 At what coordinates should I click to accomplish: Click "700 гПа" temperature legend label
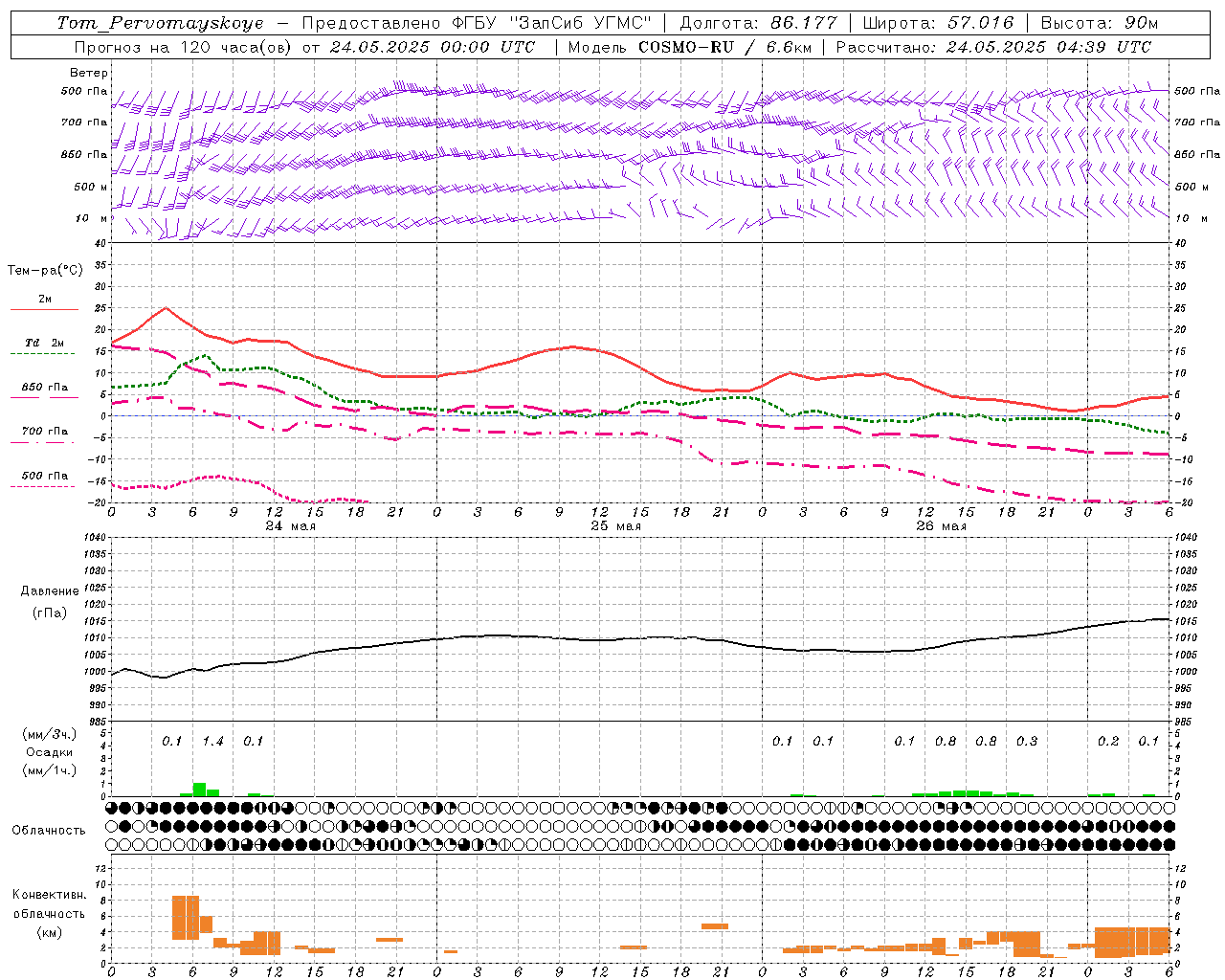[x=45, y=432]
